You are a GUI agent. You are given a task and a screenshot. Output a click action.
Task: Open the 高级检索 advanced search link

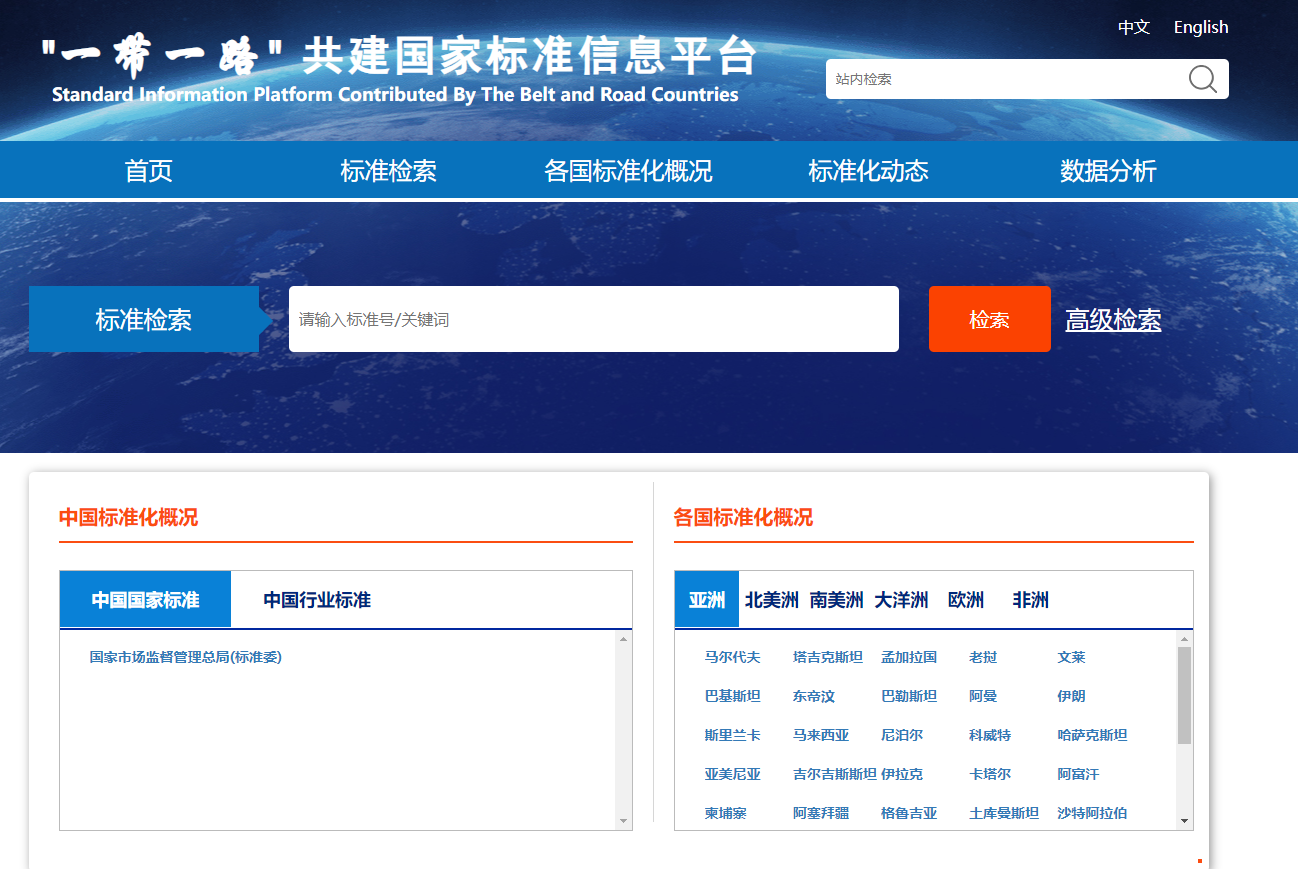pos(1113,320)
